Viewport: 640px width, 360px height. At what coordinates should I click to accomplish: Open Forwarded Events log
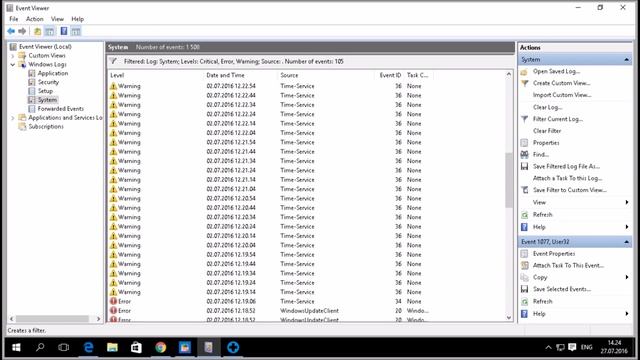60,109
